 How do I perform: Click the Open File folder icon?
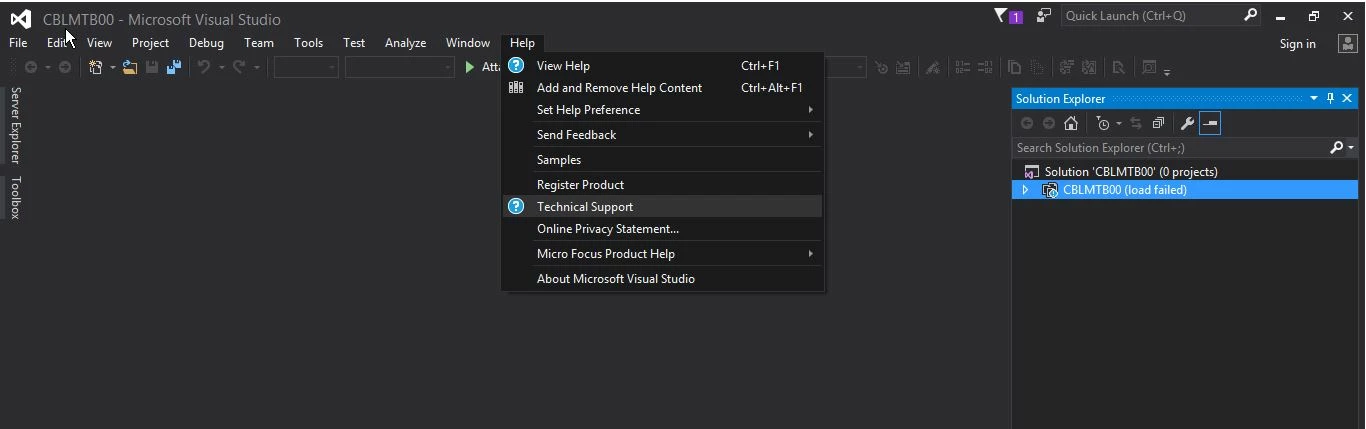(x=130, y=67)
